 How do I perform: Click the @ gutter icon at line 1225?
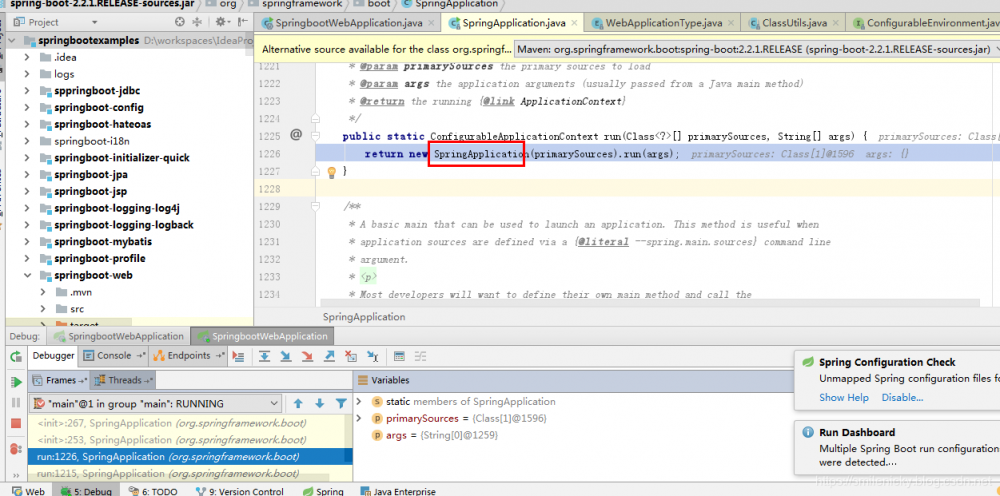(x=296, y=135)
